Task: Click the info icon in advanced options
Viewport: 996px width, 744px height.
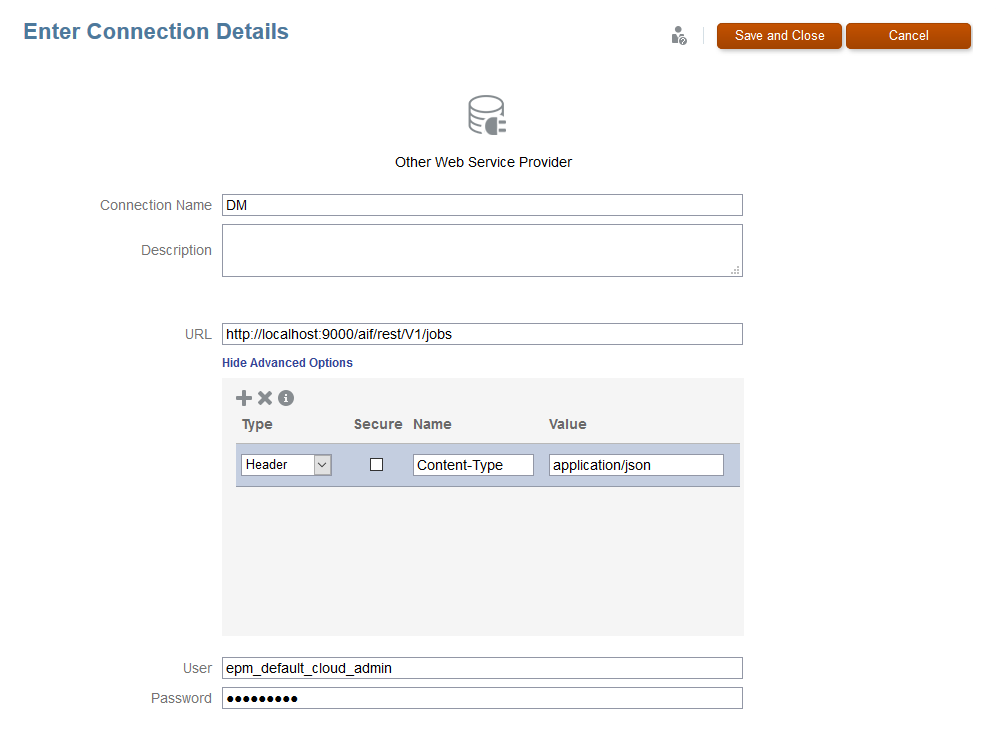Action: pyautogui.click(x=286, y=398)
